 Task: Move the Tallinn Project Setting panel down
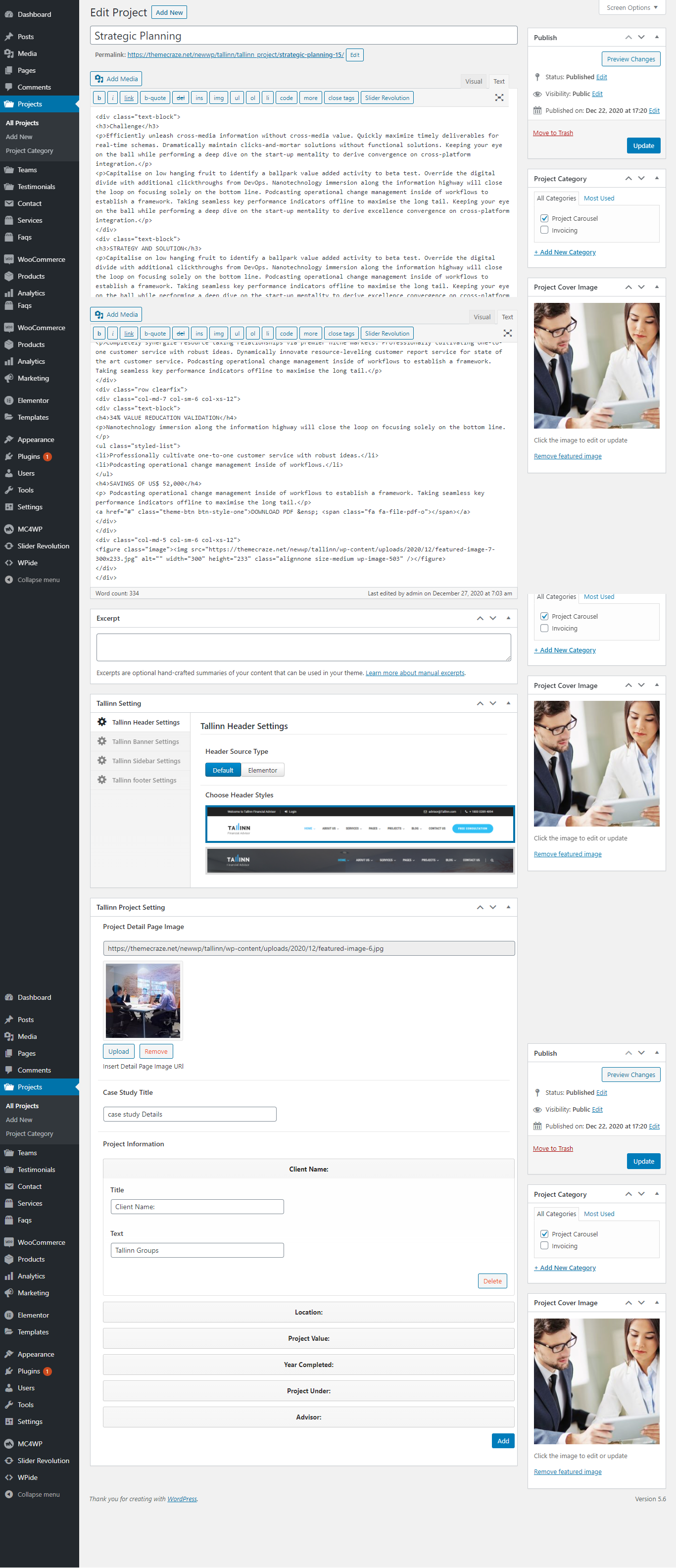(493, 907)
